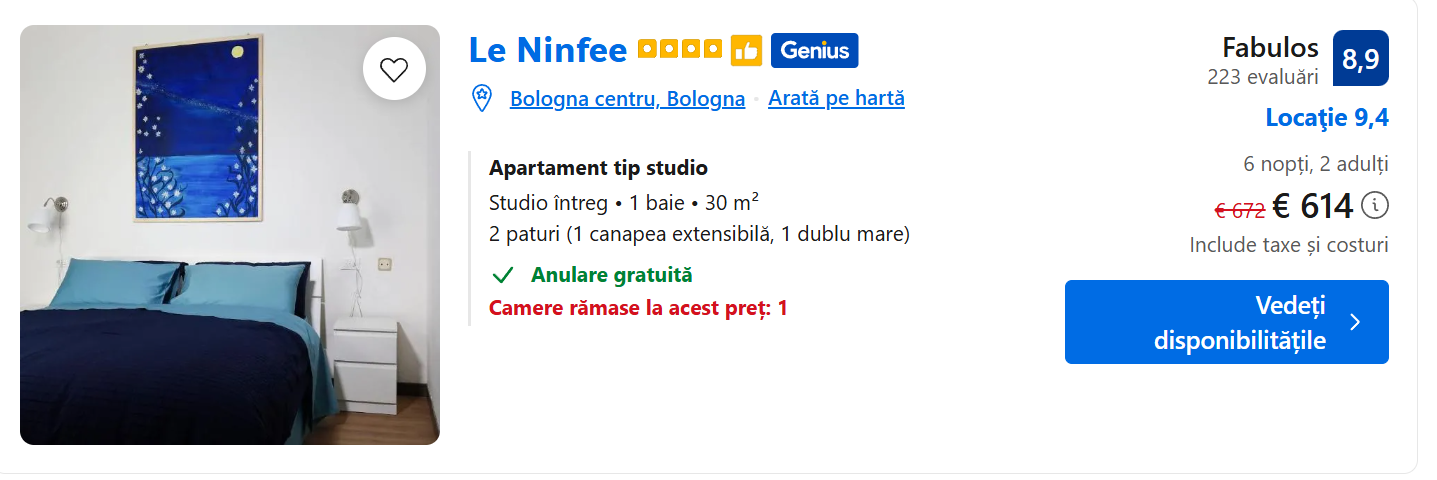The height and width of the screenshot is (480, 1437).
Task: Open the price info icon next to € 614
Action: click(x=1376, y=206)
